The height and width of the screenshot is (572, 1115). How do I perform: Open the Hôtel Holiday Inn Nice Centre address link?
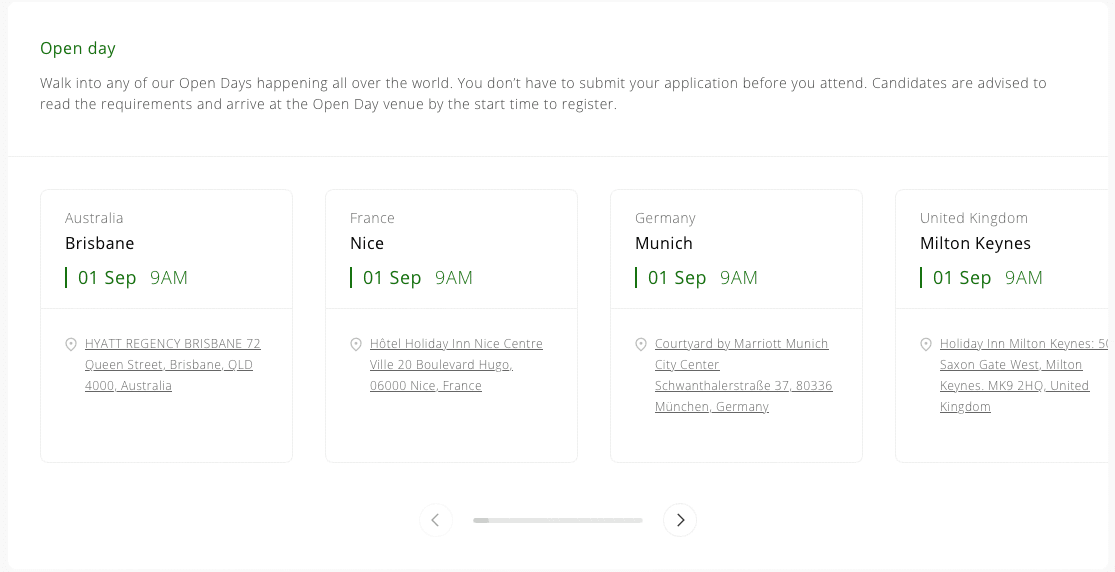click(456, 364)
